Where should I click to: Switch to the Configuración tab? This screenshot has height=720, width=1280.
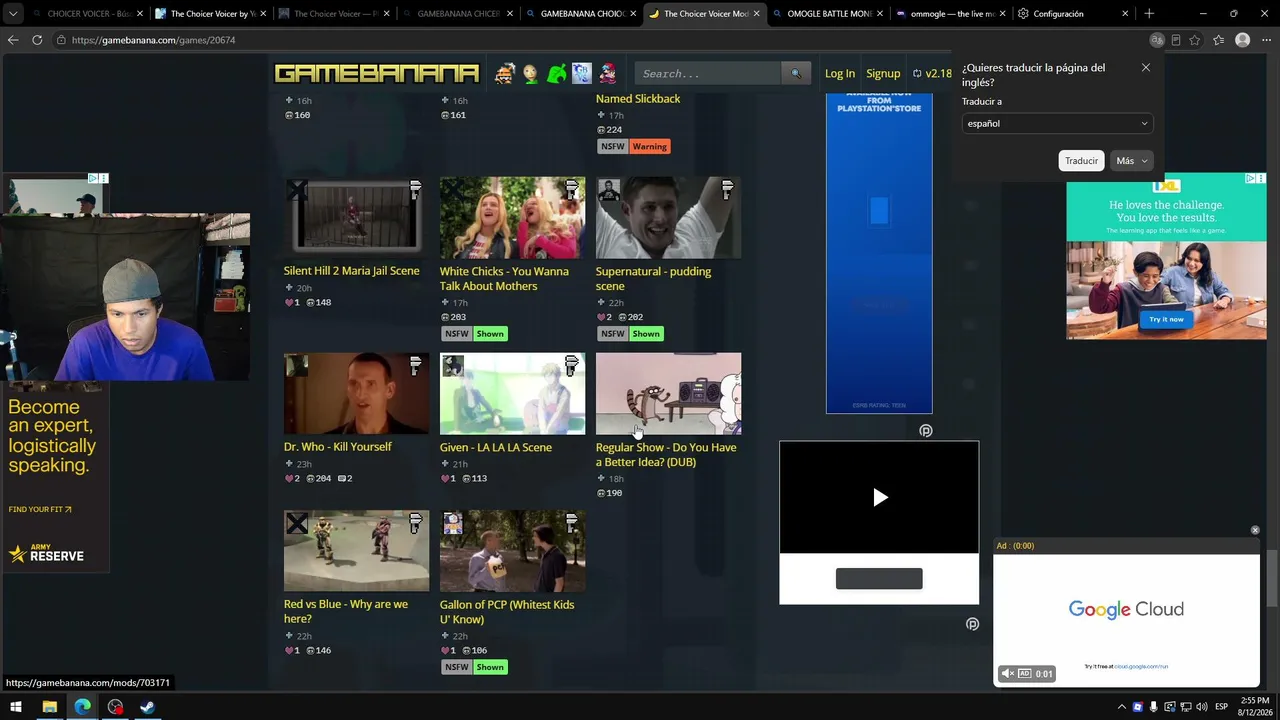tap(1074, 14)
